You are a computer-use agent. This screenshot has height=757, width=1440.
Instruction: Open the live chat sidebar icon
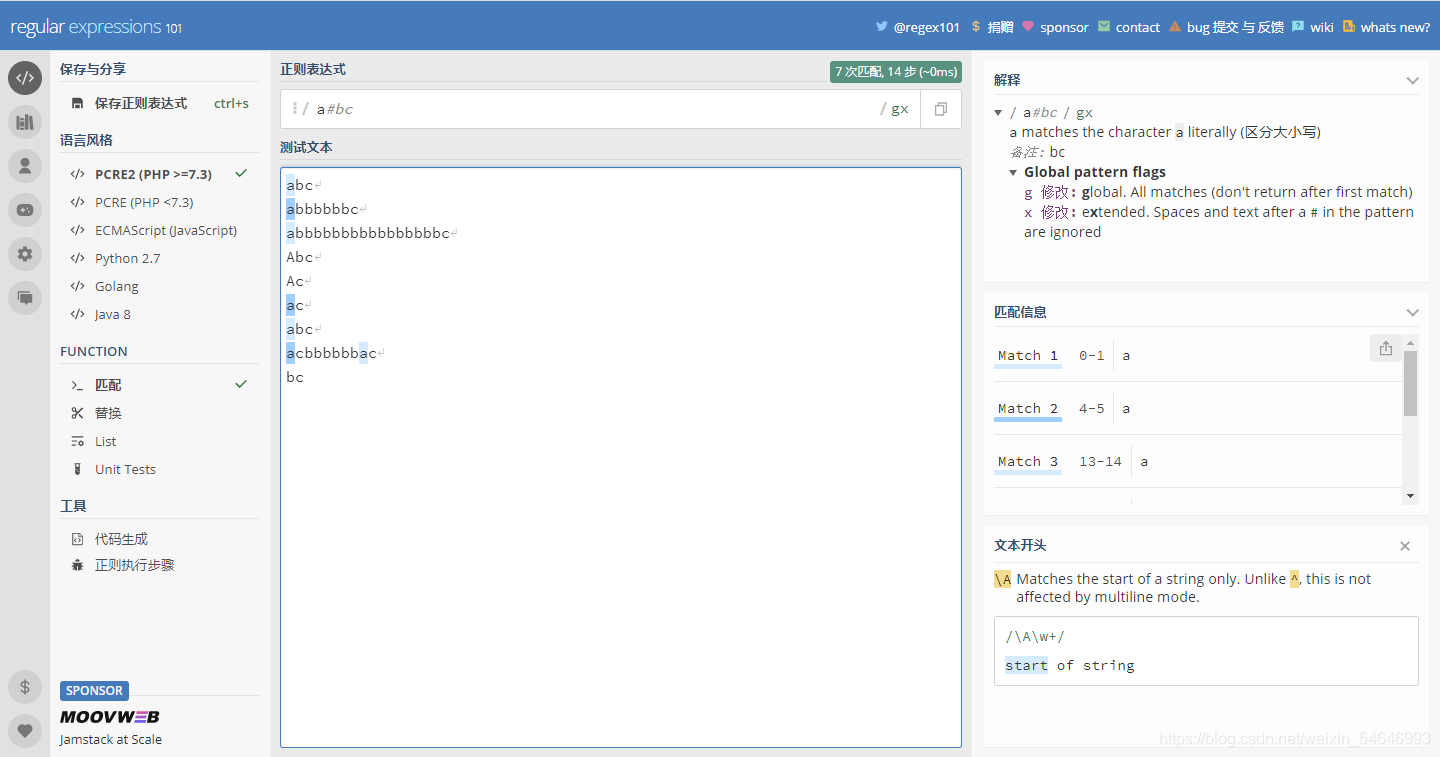(x=25, y=298)
